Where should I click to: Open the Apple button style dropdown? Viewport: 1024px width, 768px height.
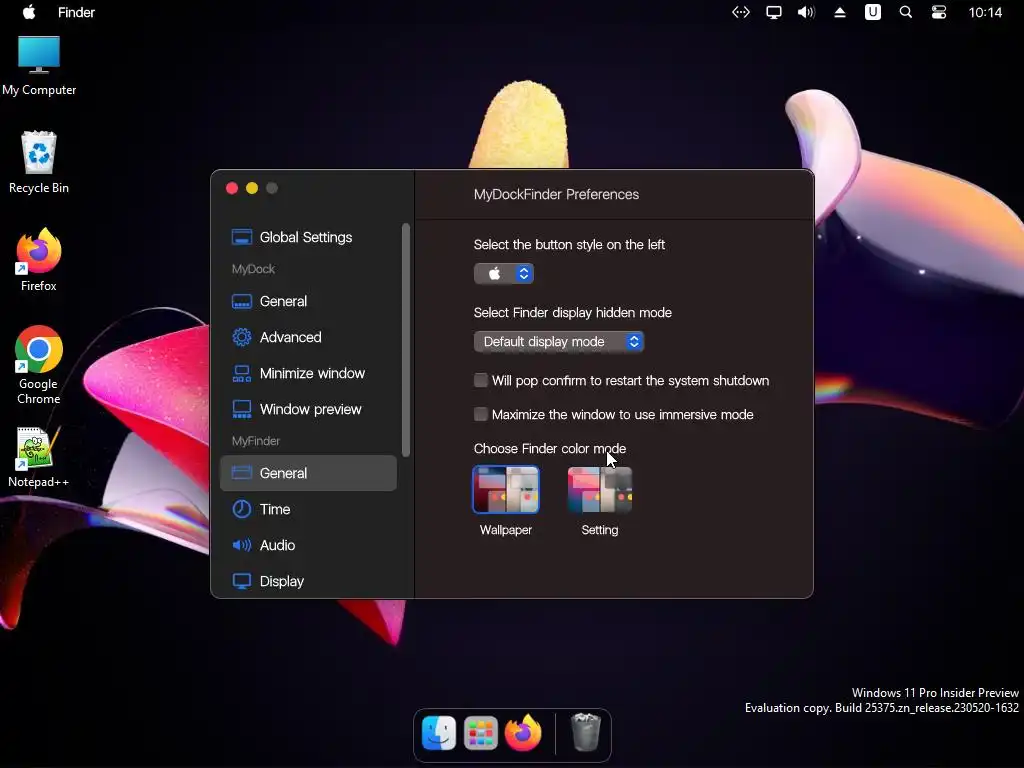[x=504, y=274]
